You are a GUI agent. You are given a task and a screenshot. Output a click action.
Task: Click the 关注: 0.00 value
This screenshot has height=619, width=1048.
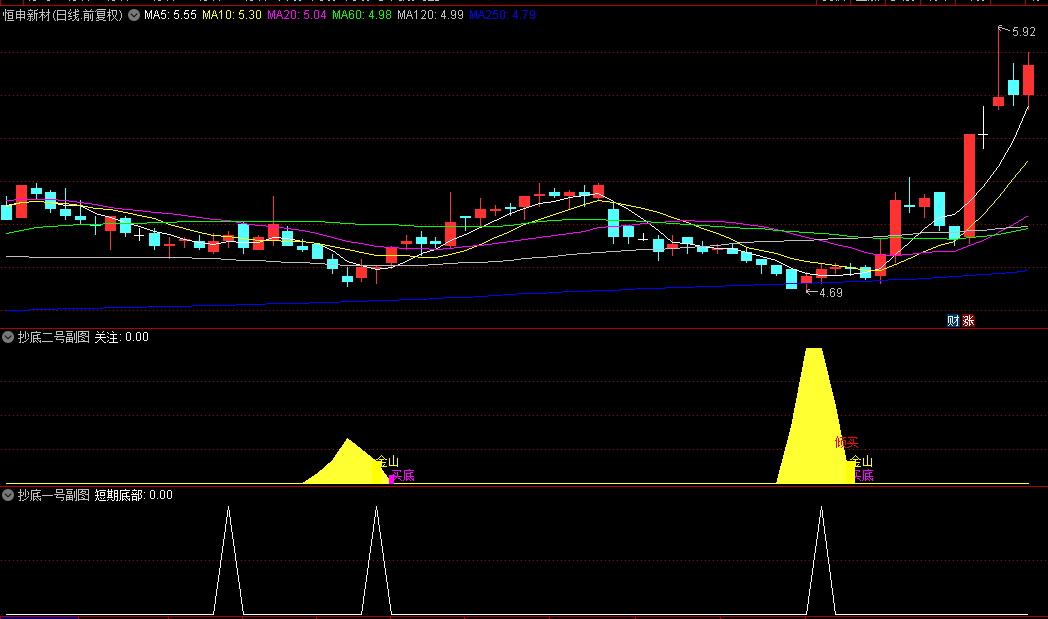122,337
